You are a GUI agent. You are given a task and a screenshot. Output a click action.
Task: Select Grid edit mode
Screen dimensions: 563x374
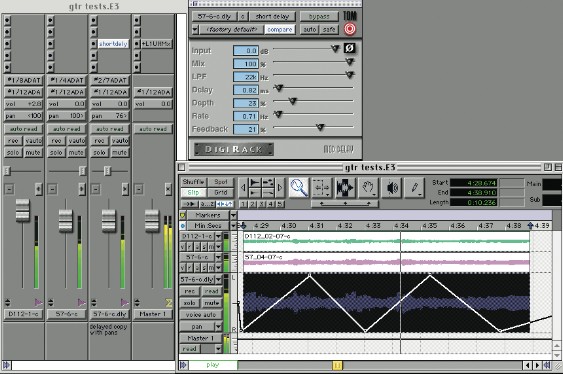pyautogui.click(x=221, y=193)
